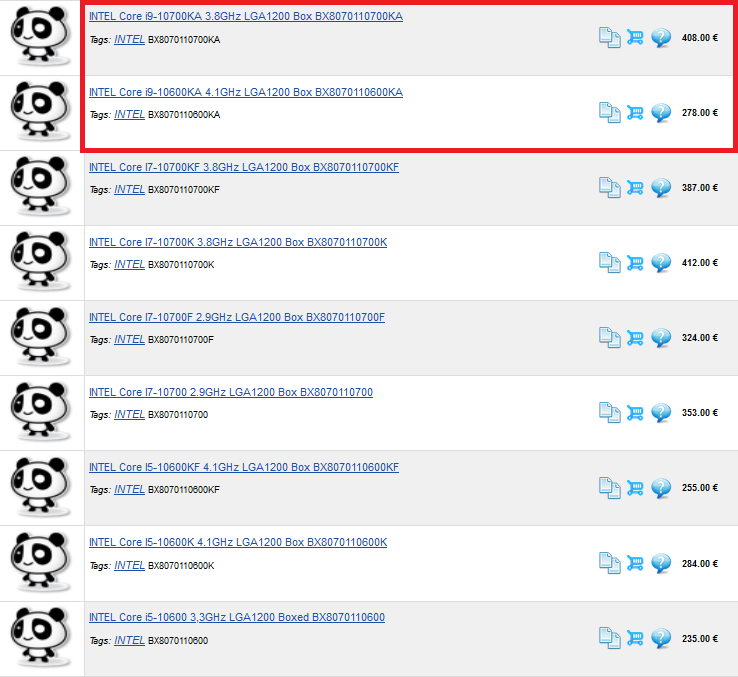738x677 pixels.
Task: Ask question about I7-10700KF via bubble icon
Action: [x=661, y=188]
